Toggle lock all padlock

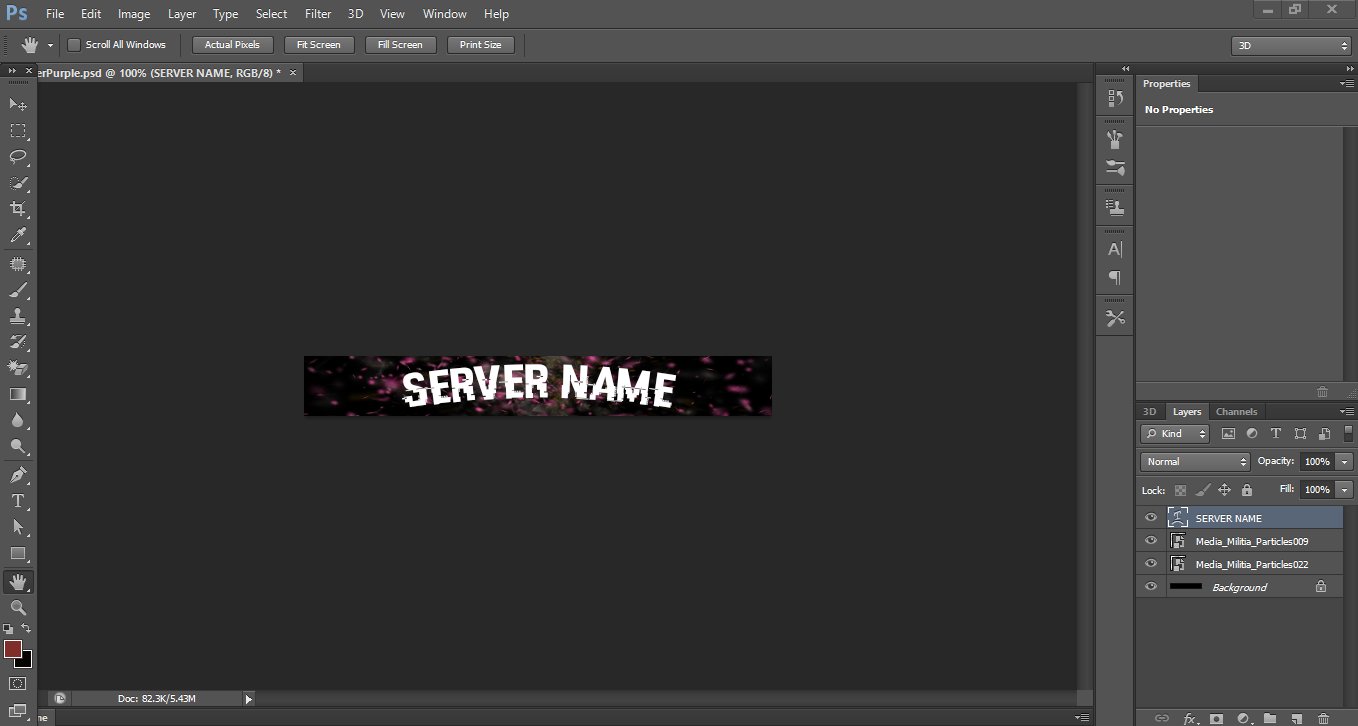[x=1247, y=490]
